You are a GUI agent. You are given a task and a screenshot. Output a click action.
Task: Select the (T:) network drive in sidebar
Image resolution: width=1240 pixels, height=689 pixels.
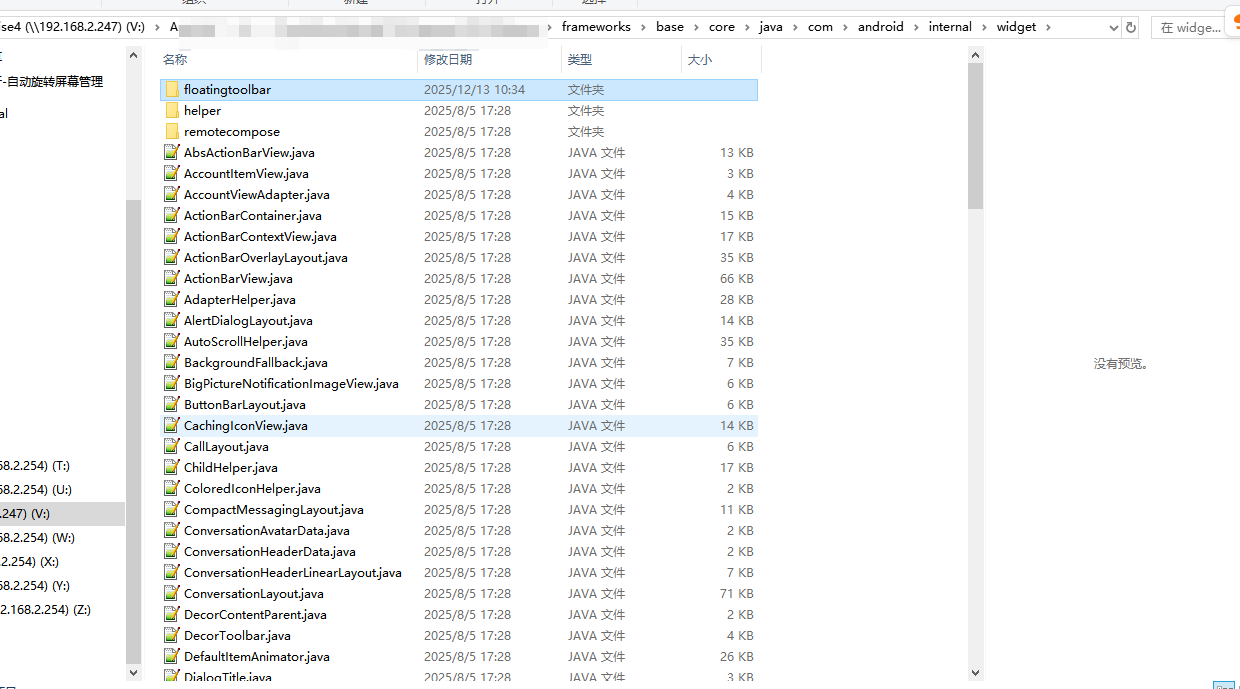[x=35, y=466]
